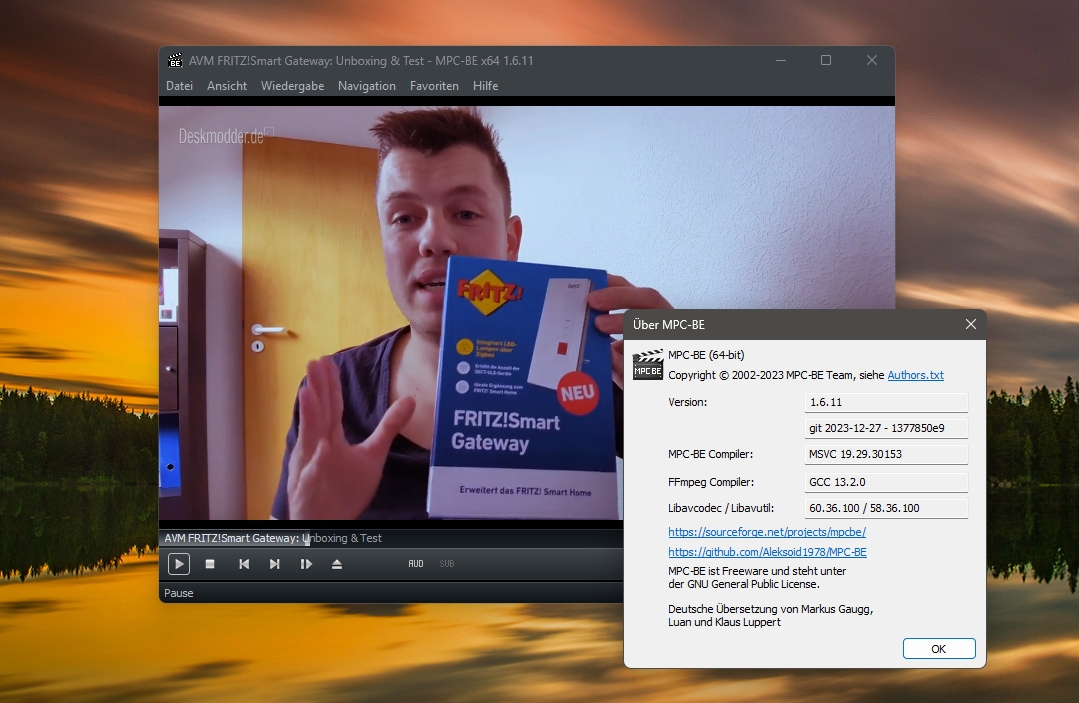1079x703 pixels.
Task: Click the Libavcodec 60.36.100 / 58.36.100 field
Action: (x=886, y=508)
